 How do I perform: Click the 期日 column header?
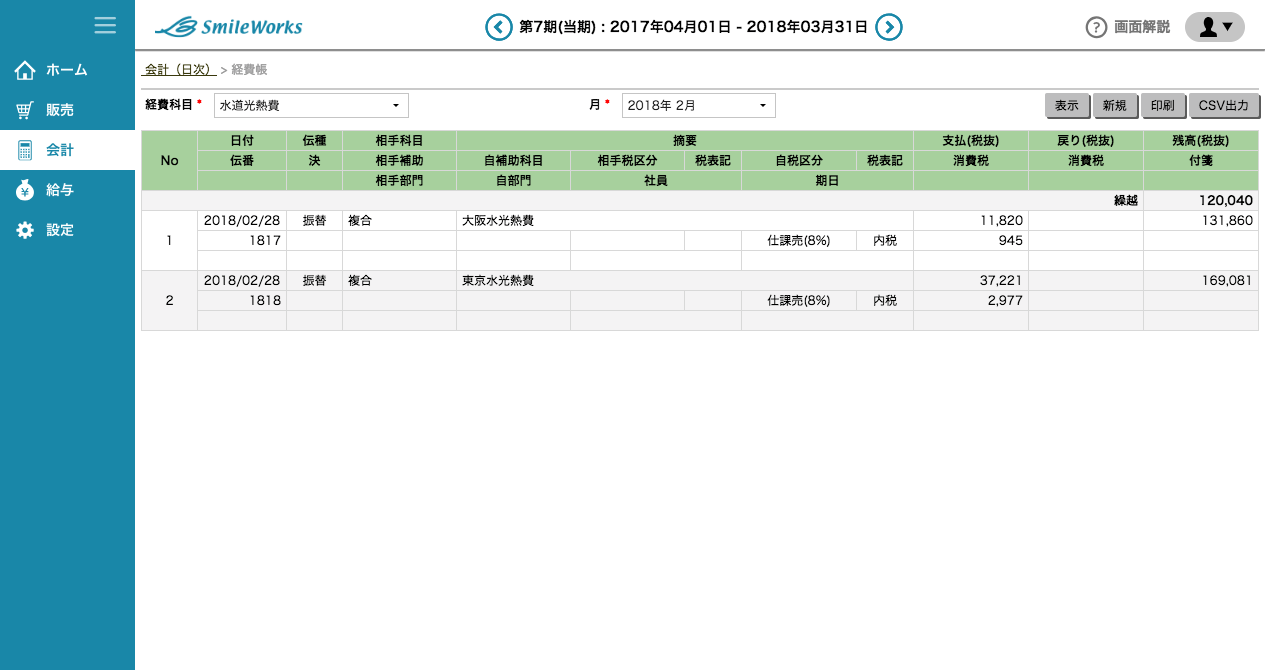pyautogui.click(x=827, y=181)
